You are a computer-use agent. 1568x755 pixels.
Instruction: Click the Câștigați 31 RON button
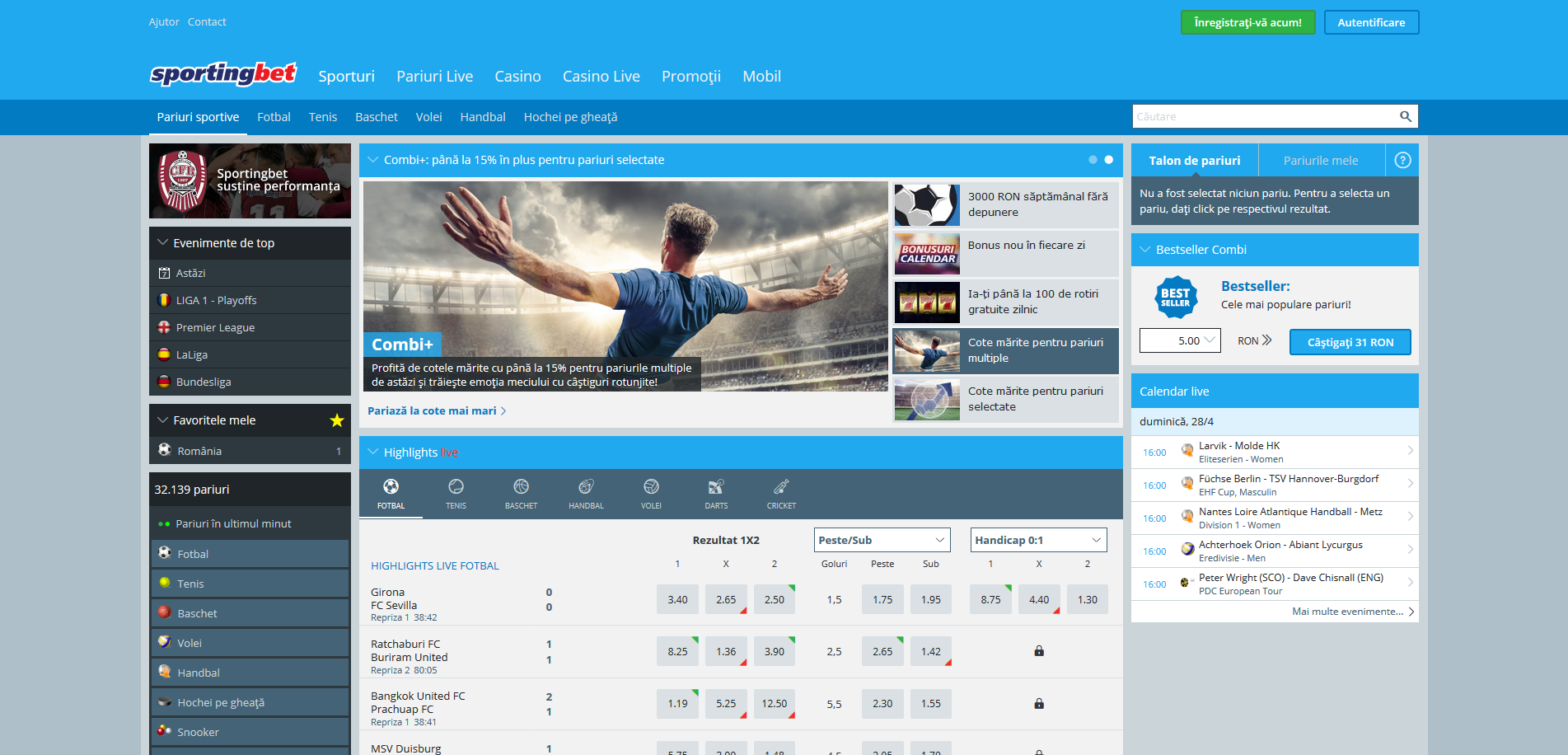(x=1350, y=342)
